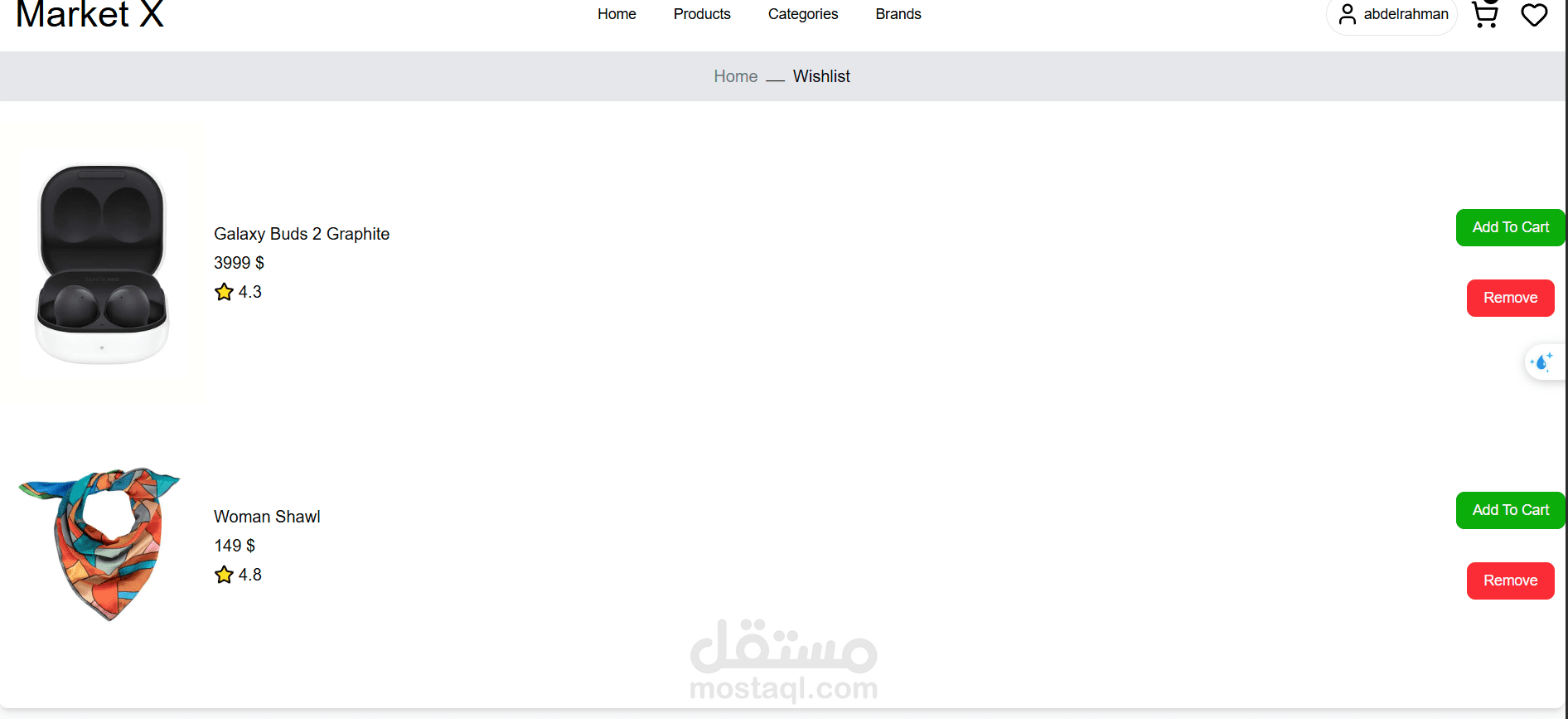Click the Market X logo

coord(90,14)
